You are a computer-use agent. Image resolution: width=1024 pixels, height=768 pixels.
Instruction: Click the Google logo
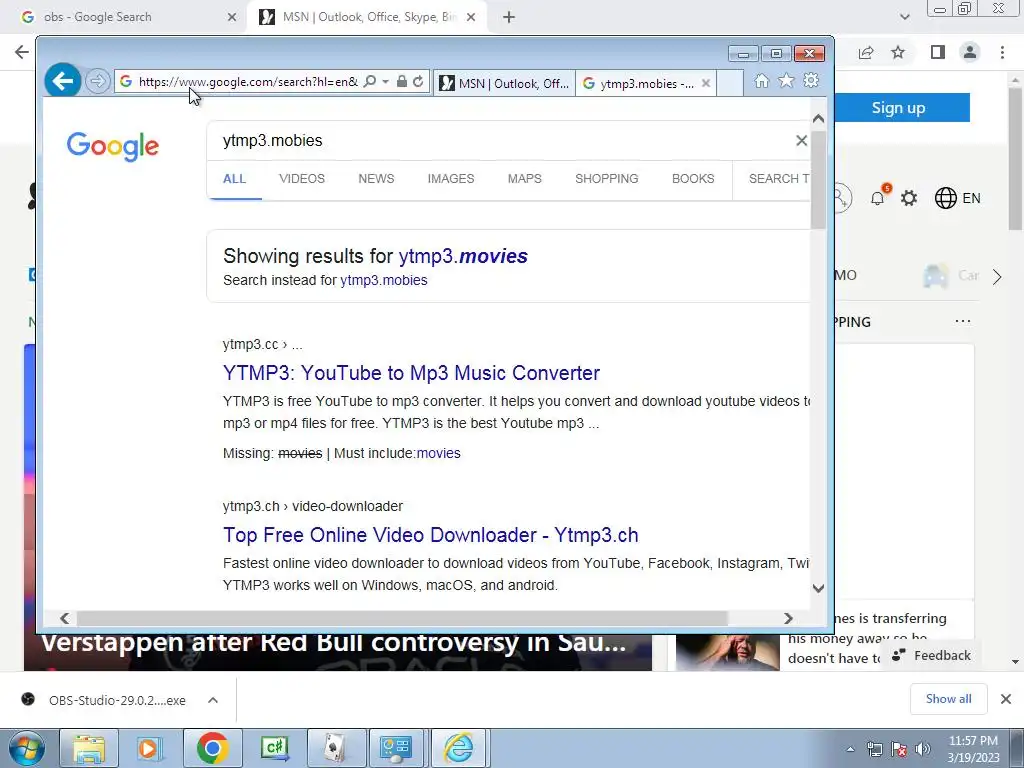[112, 146]
